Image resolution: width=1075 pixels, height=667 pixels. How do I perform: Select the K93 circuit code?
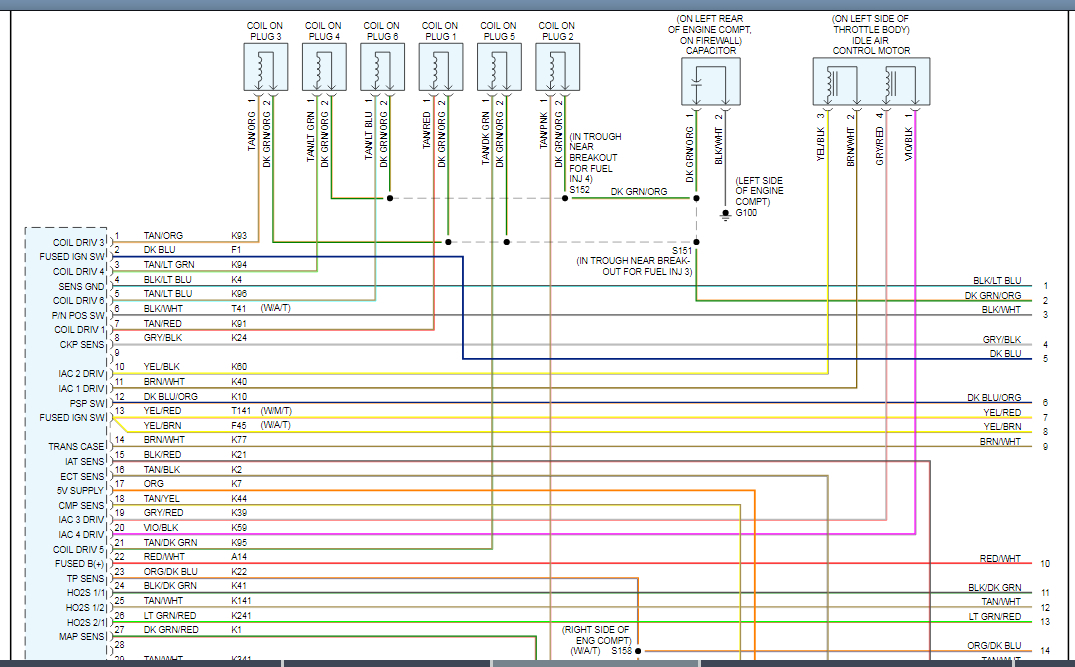point(239,236)
